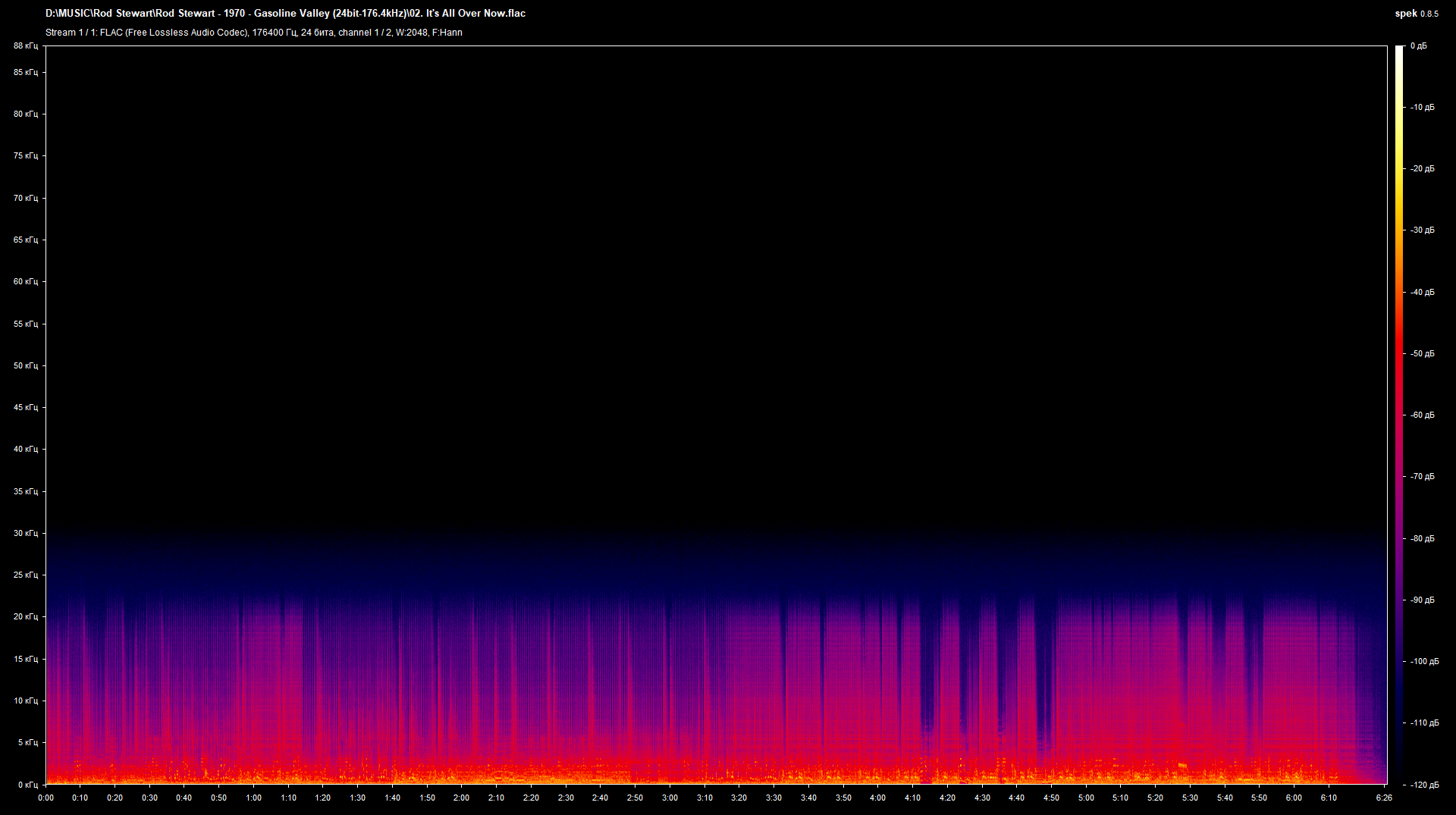
Task: Click the 1:00 time axis label
Action: (253, 798)
